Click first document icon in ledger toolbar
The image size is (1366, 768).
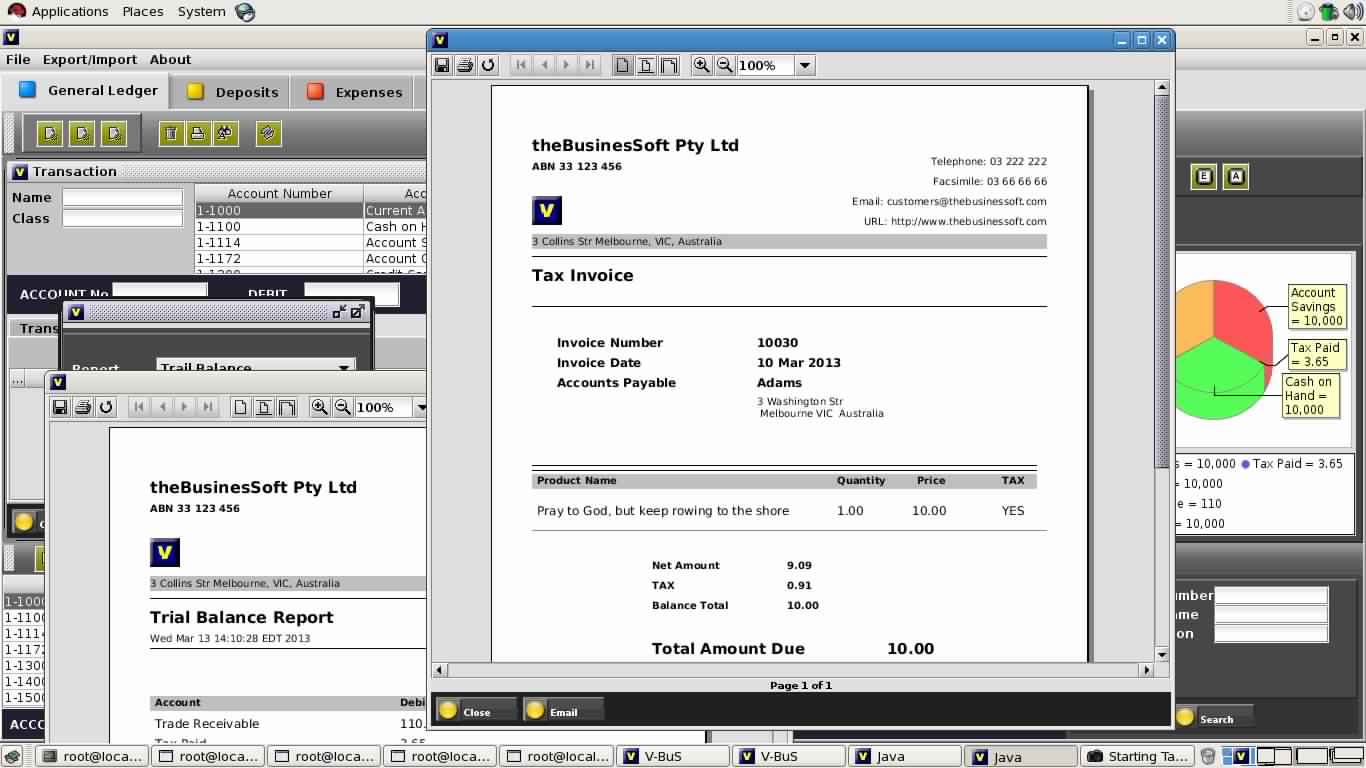[50, 133]
